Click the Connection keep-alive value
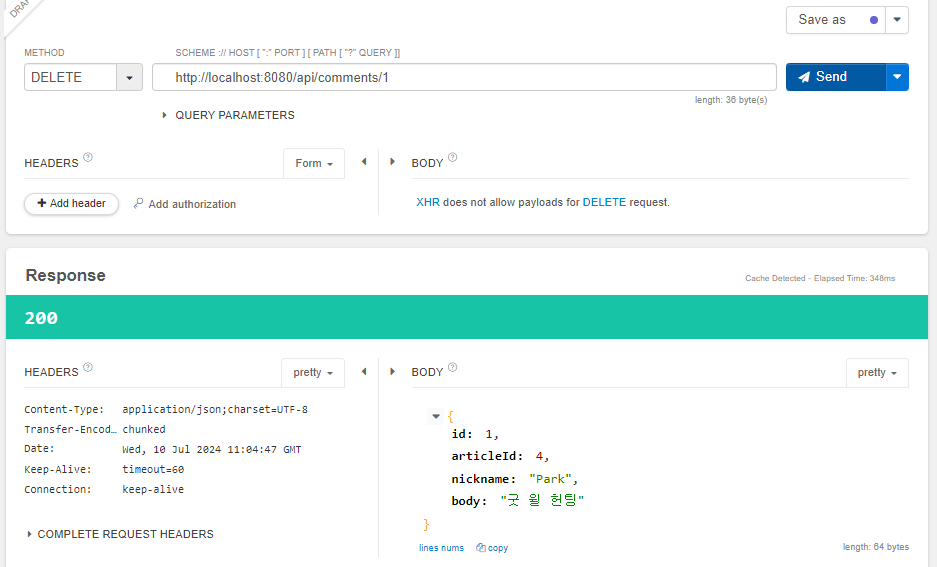This screenshot has height=567, width=937. click(153, 489)
